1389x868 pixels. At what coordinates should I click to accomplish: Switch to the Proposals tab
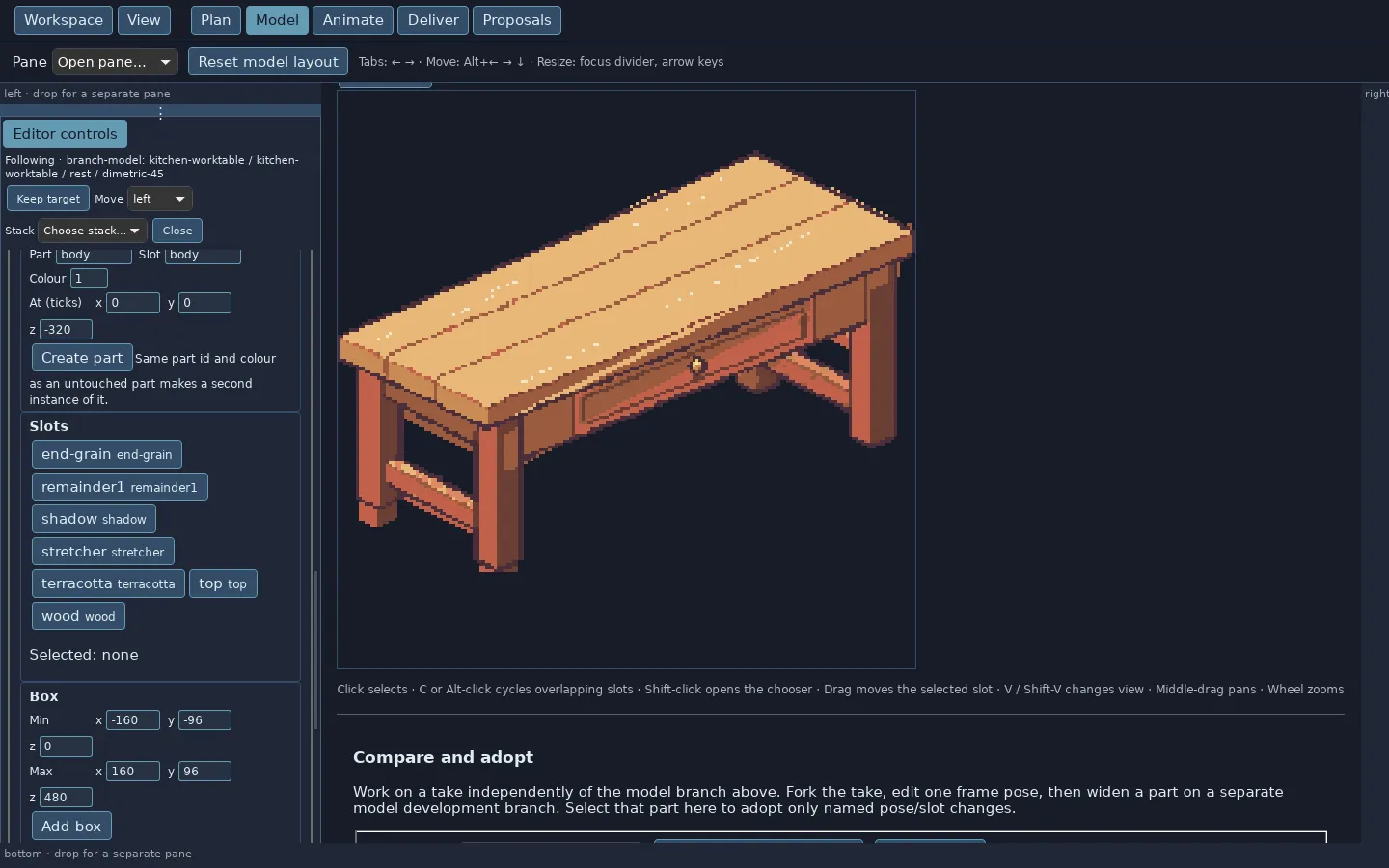(517, 20)
